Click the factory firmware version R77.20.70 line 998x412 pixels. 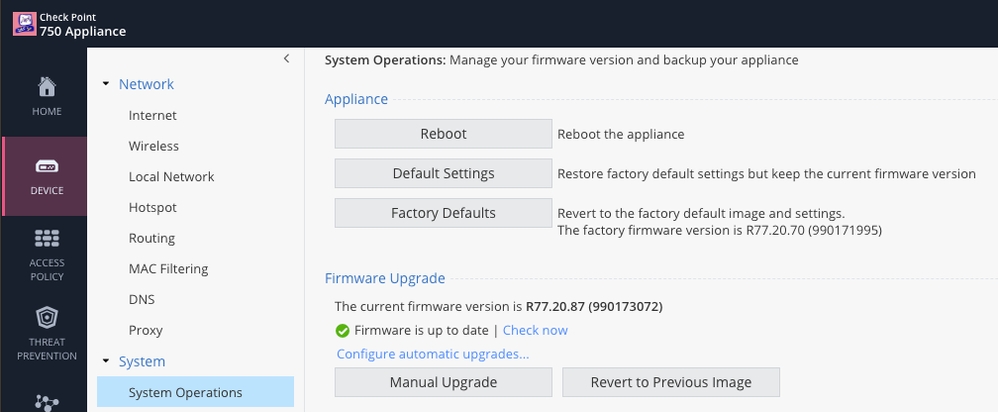point(719,231)
